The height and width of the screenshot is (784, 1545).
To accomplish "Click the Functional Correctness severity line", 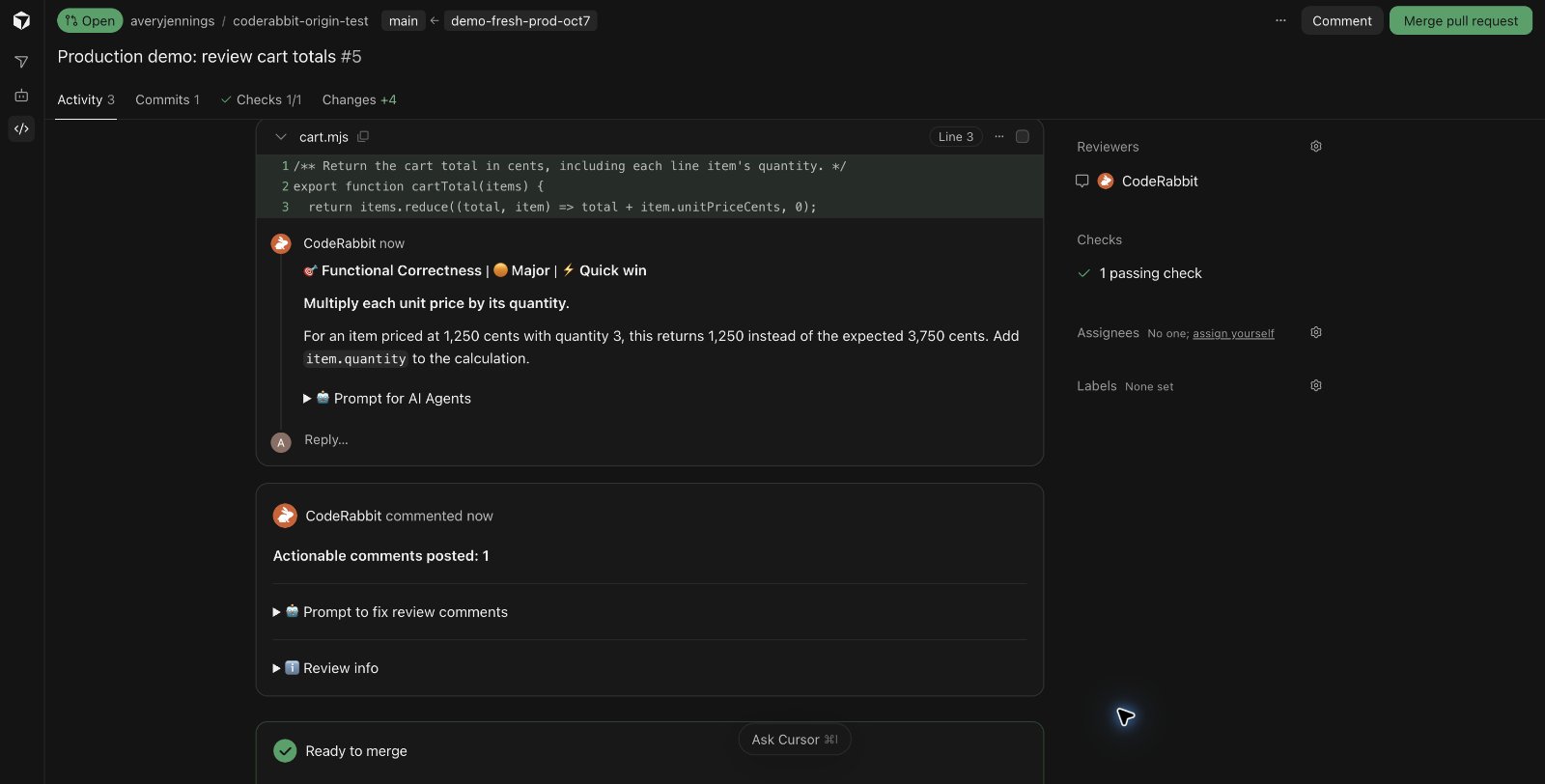I will [475, 270].
